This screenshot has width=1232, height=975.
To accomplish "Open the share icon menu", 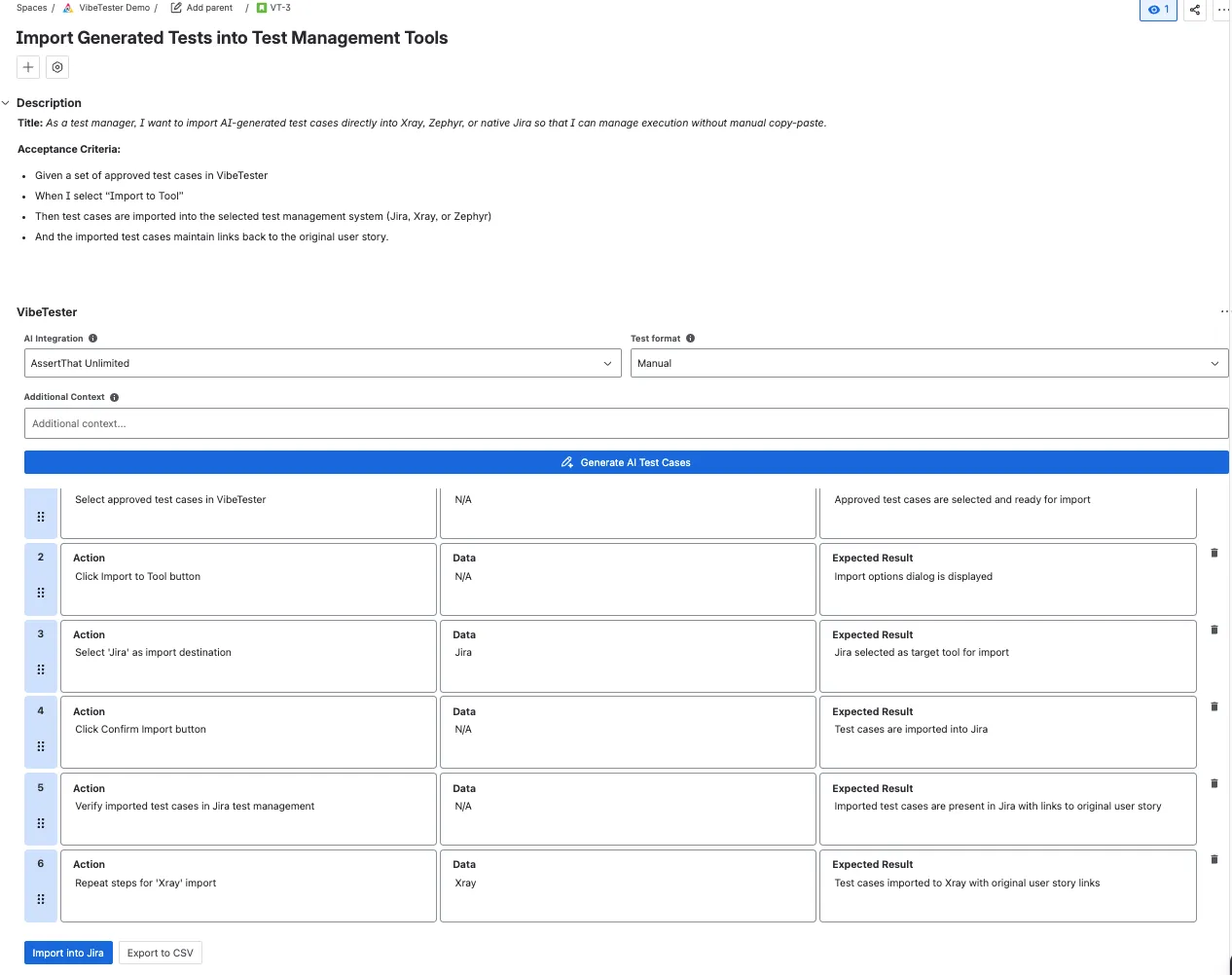I will click(1195, 10).
